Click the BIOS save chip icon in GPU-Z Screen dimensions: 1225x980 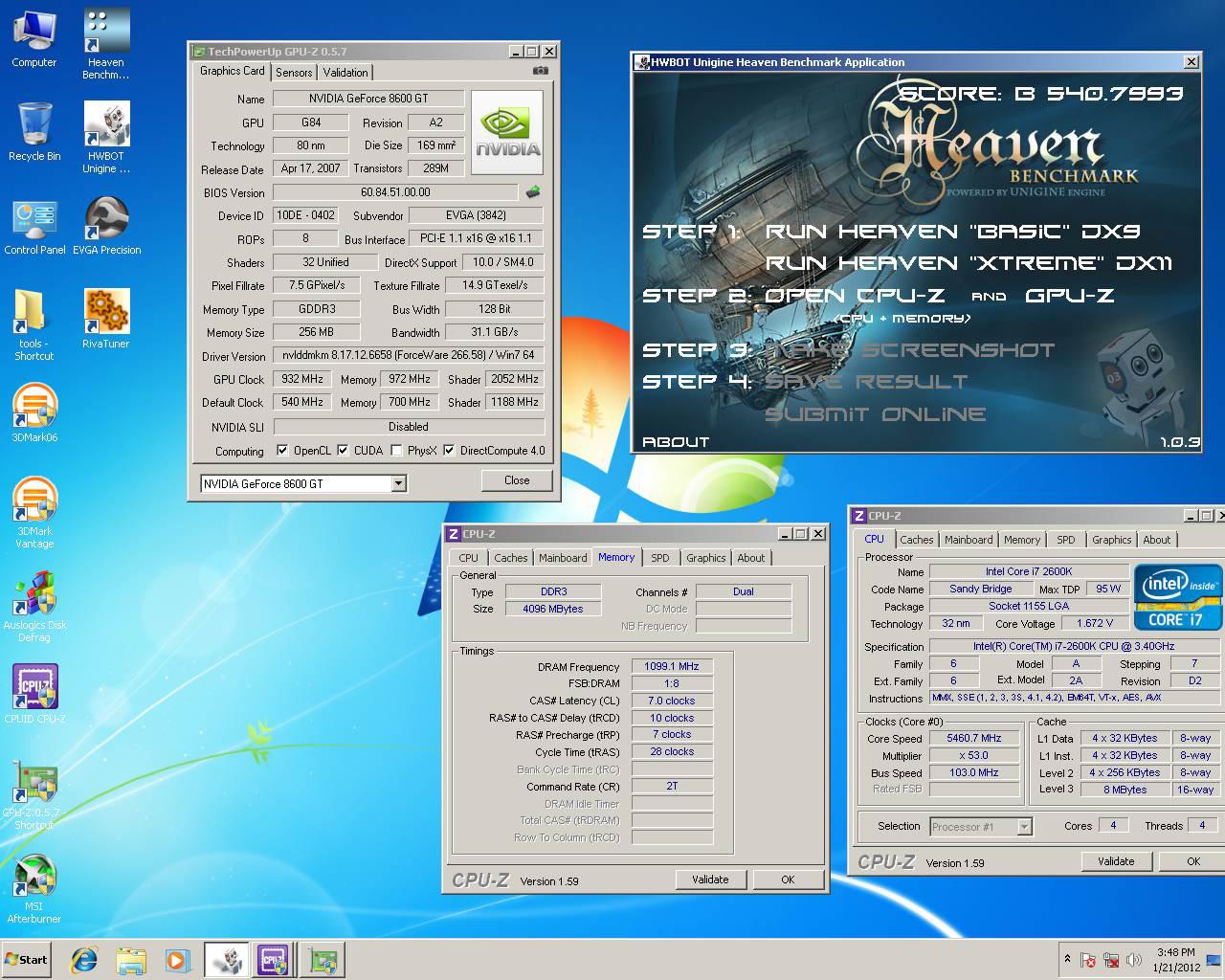click(533, 192)
